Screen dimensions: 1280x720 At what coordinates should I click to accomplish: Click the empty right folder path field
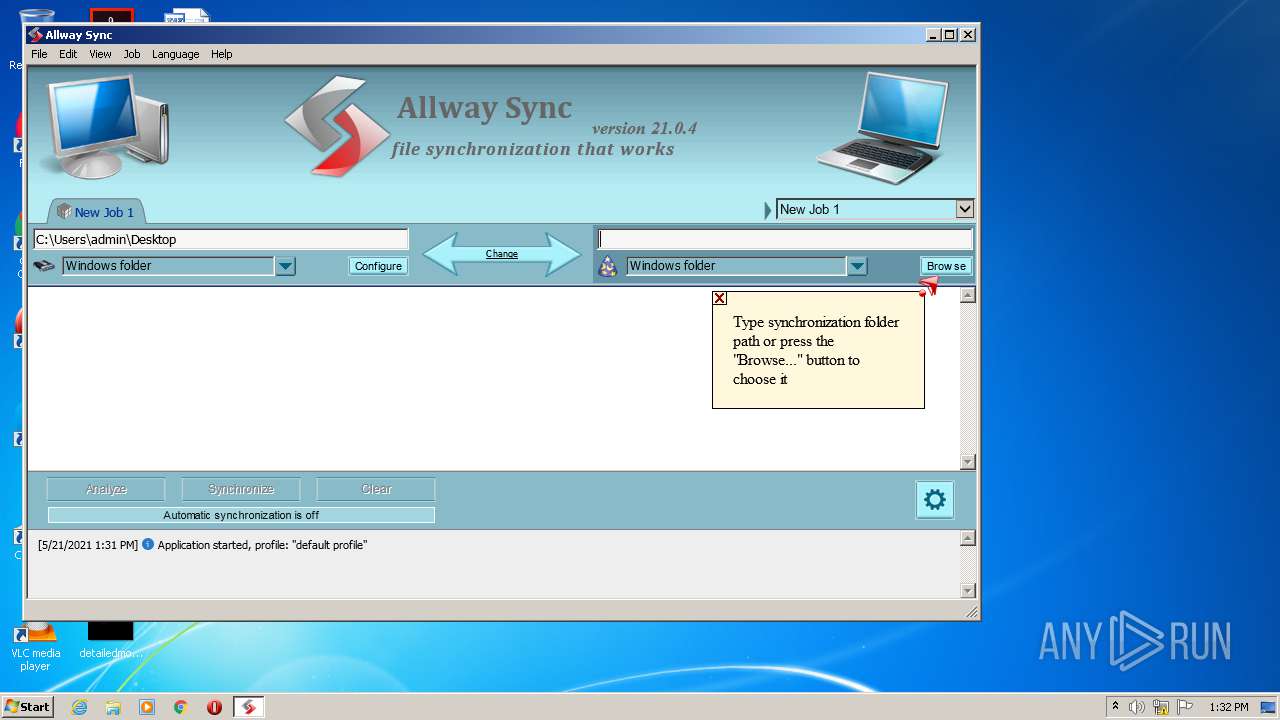(x=785, y=239)
